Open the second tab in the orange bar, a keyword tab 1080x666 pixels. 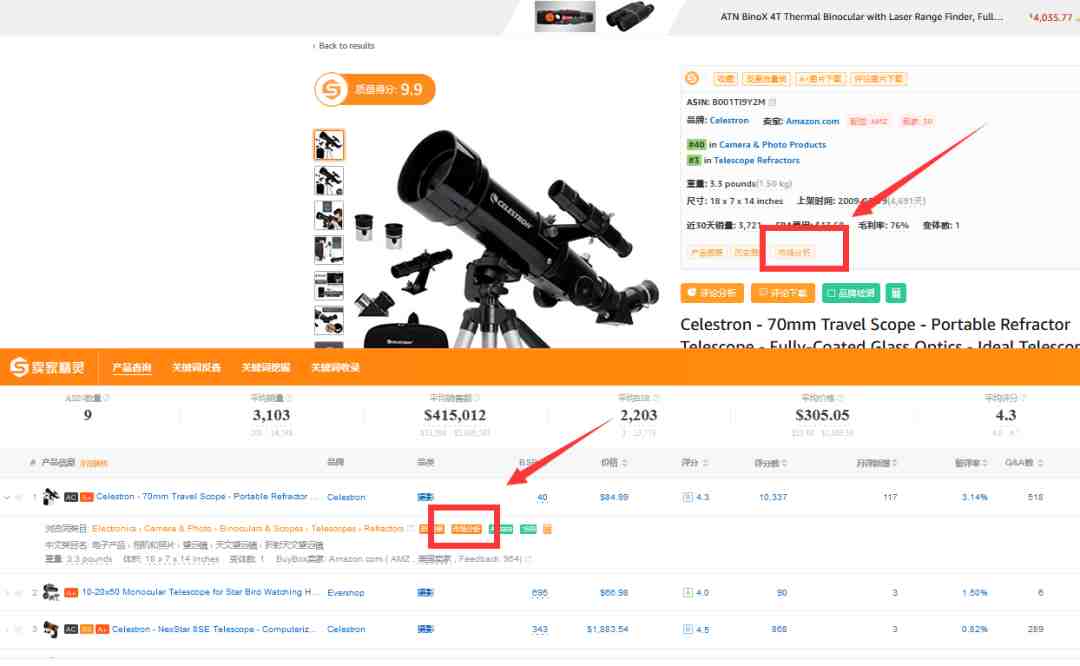point(196,368)
